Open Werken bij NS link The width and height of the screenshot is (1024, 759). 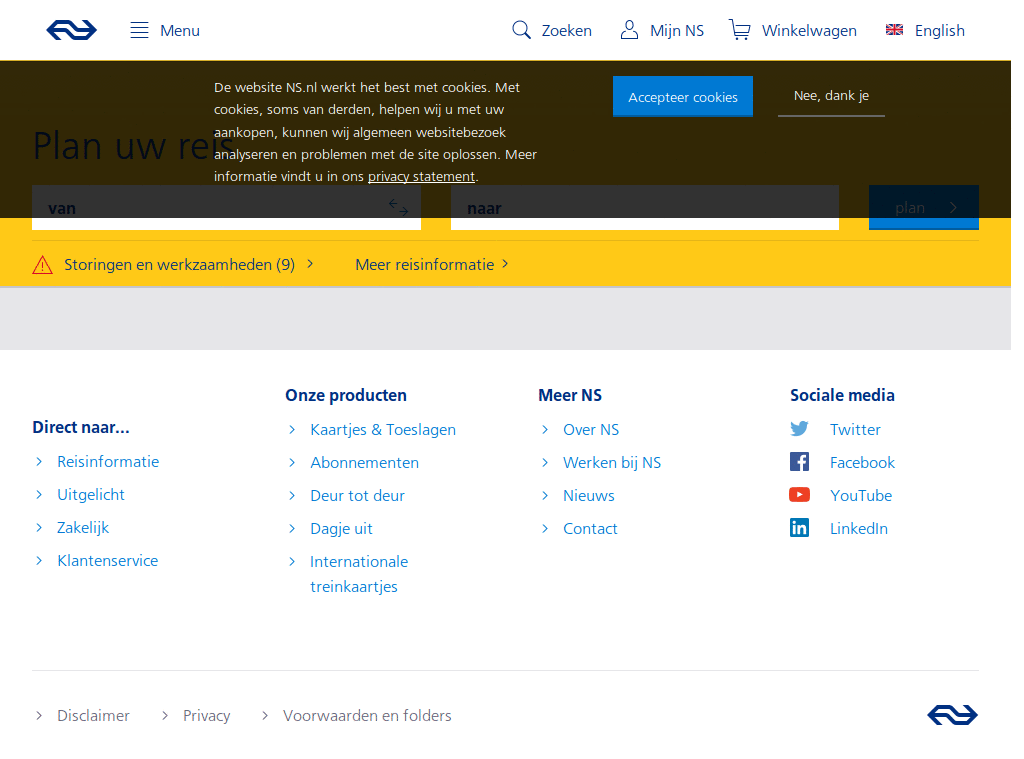(x=612, y=462)
